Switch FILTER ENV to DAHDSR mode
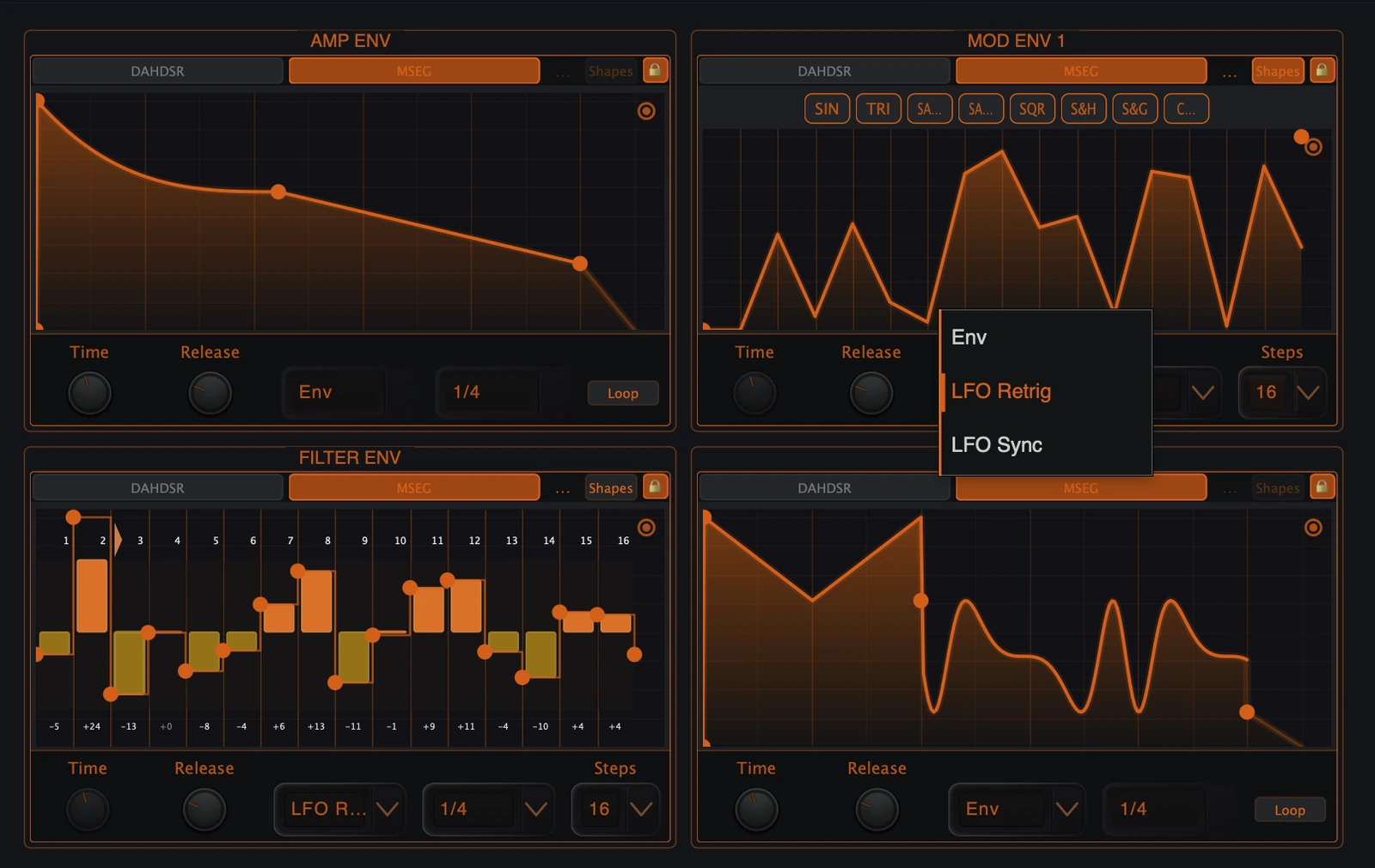 (x=157, y=488)
